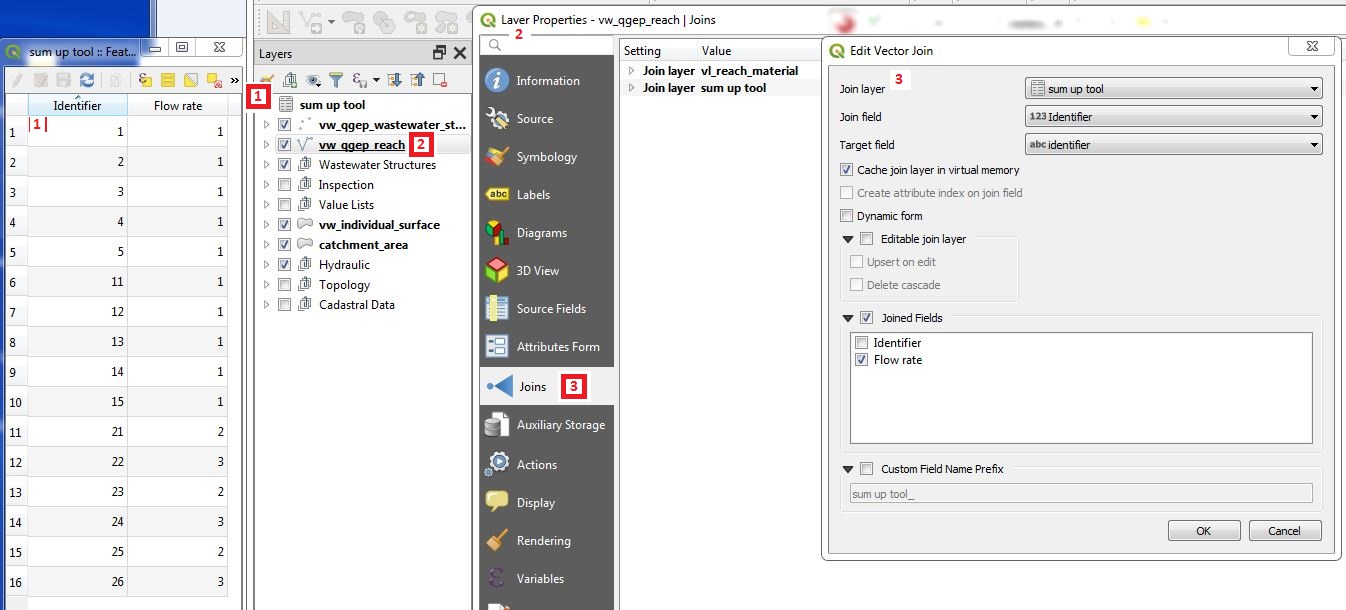Open Auxiliary Storage page in Layer Properties
Viewport: 1346px width, 610px height.
click(547, 425)
